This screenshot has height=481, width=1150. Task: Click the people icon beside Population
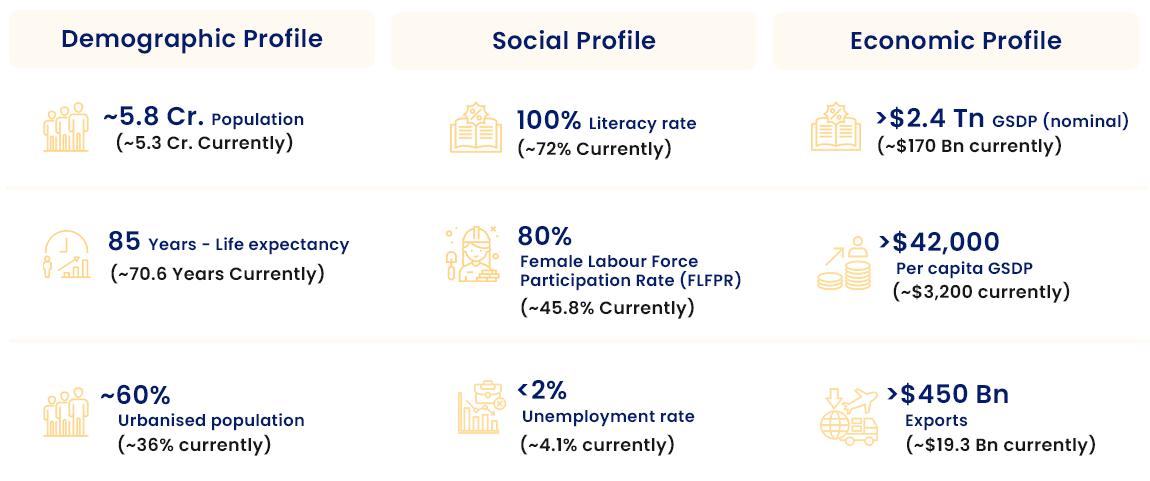coord(66,128)
